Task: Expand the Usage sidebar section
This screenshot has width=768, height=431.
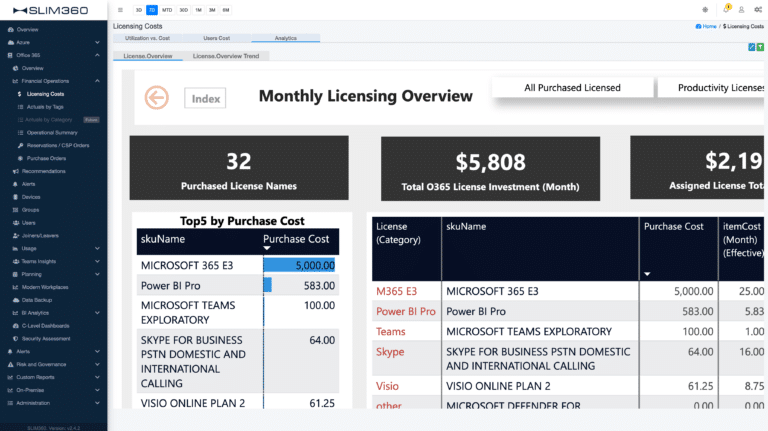Action: click(x=53, y=248)
